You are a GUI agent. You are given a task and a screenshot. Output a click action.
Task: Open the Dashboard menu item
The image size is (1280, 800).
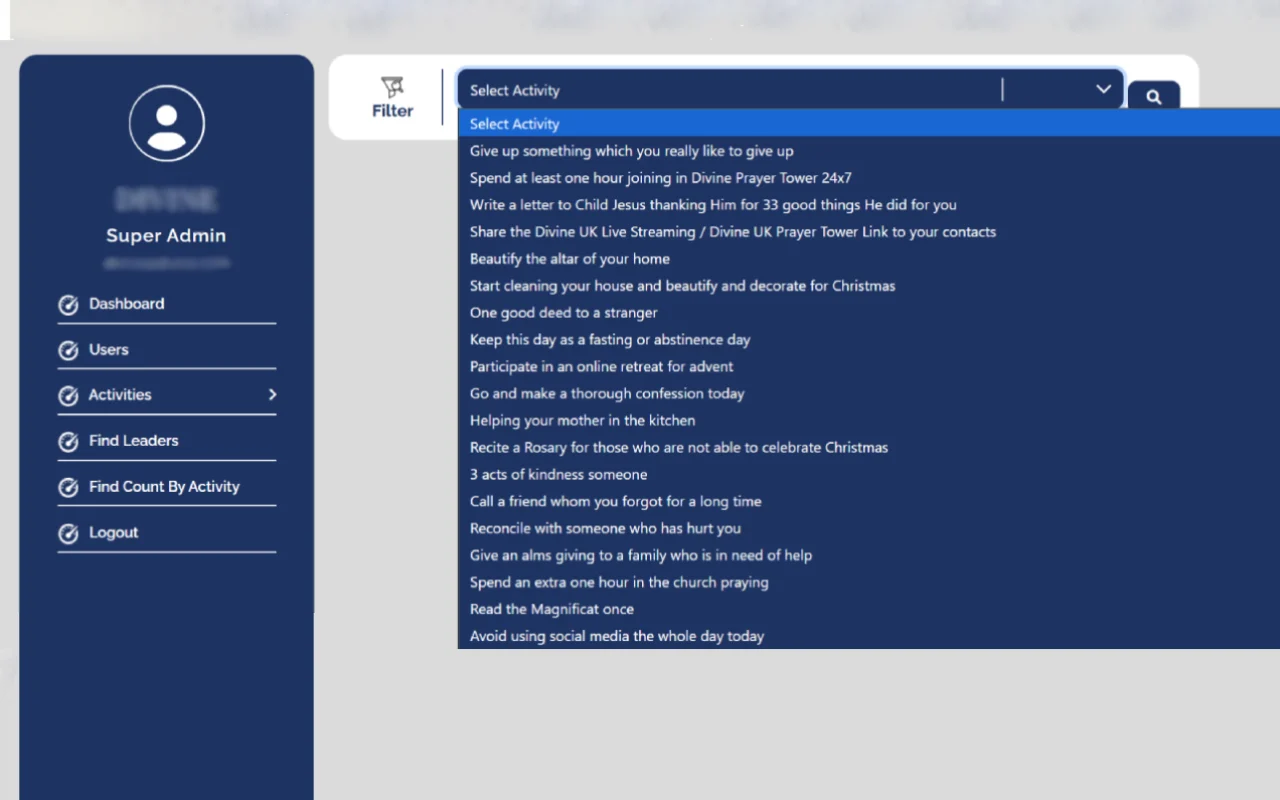pyautogui.click(x=127, y=304)
